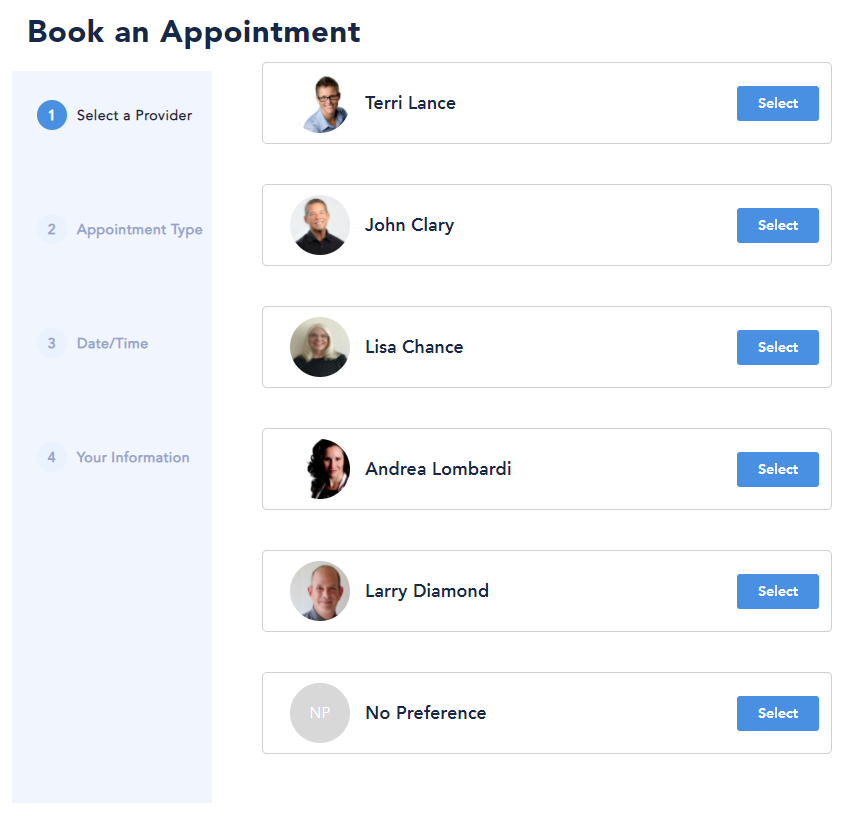Click Terri Lance's profile photo
Image resolution: width=867 pixels, height=822 pixels.
pyautogui.click(x=321, y=103)
